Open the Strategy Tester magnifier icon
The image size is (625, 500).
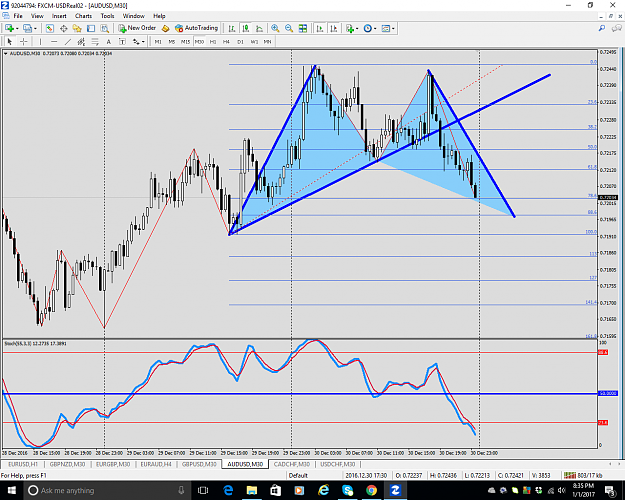click(105, 28)
